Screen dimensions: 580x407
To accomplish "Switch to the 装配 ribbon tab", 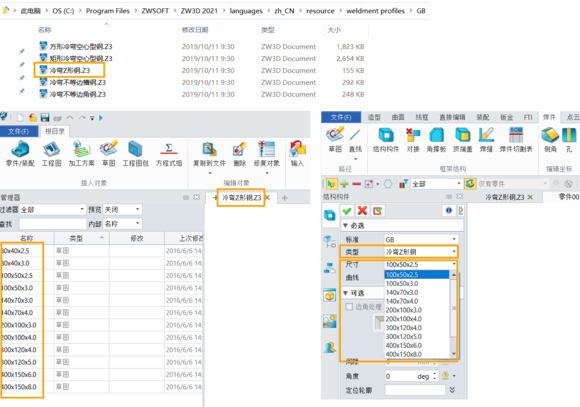I will pyautogui.click(x=482, y=117).
